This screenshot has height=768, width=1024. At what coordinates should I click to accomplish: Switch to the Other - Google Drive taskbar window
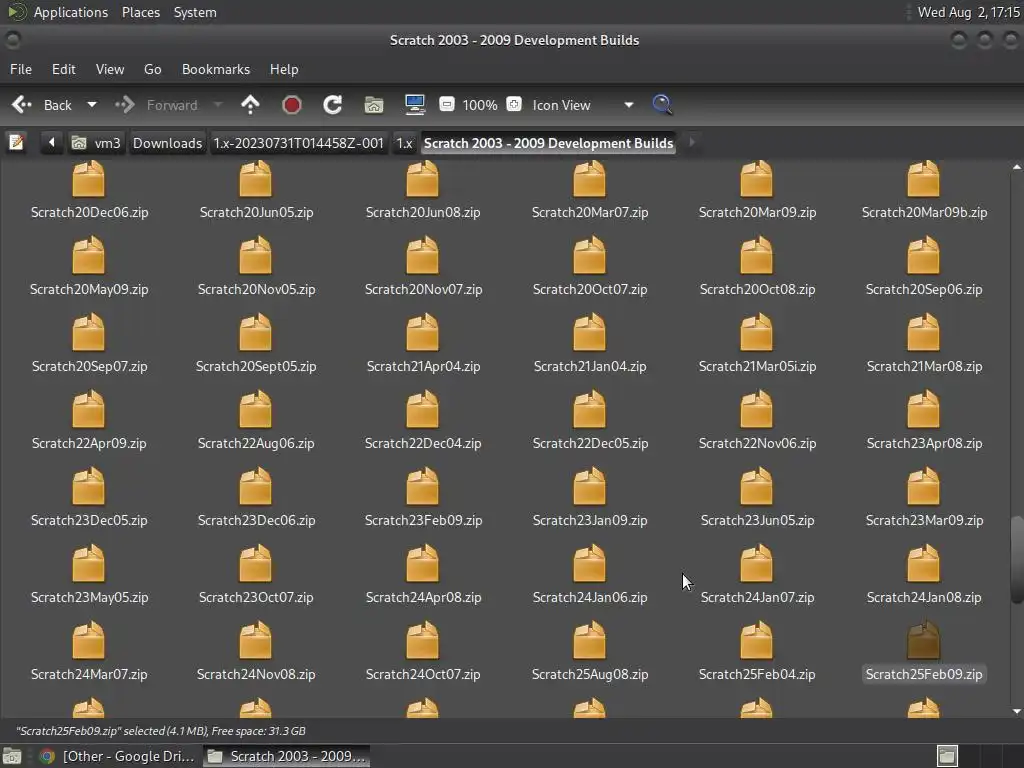(117, 756)
